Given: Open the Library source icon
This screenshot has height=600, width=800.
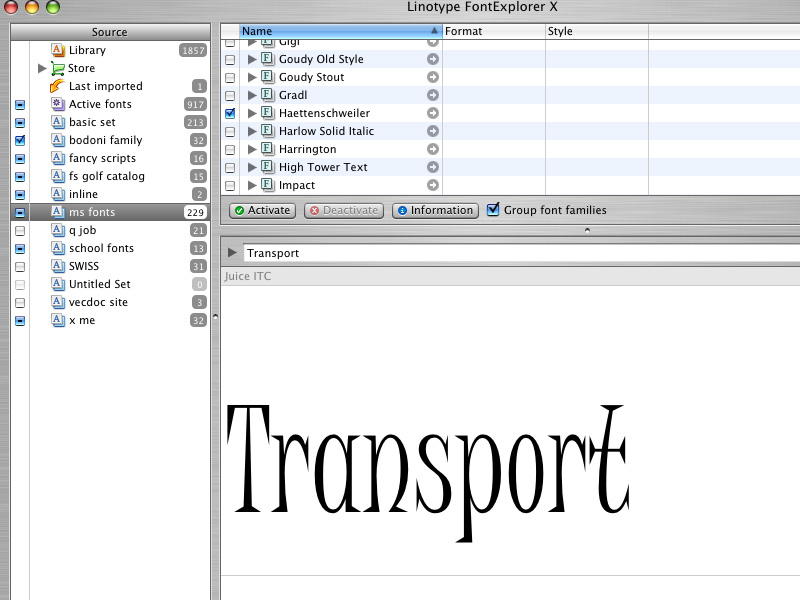Looking at the screenshot, I should (58, 50).
